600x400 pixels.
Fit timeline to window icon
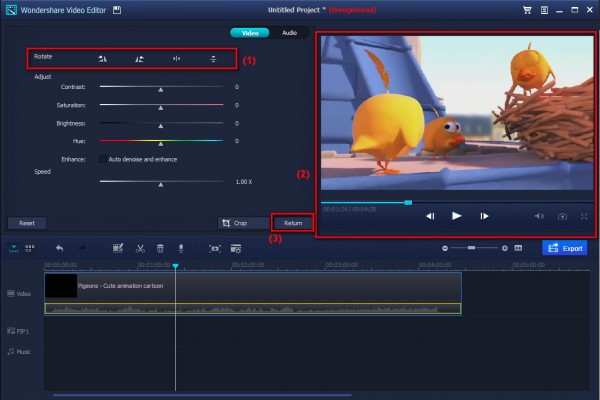click(518, 248)
